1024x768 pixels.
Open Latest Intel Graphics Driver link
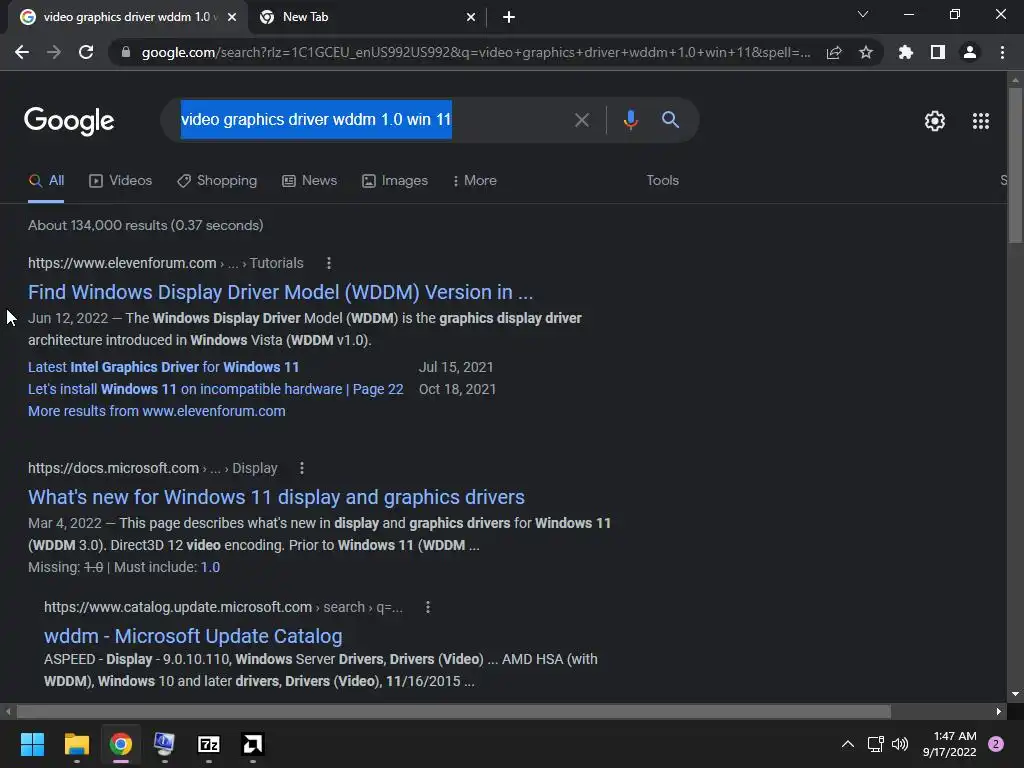pos(163,367)
